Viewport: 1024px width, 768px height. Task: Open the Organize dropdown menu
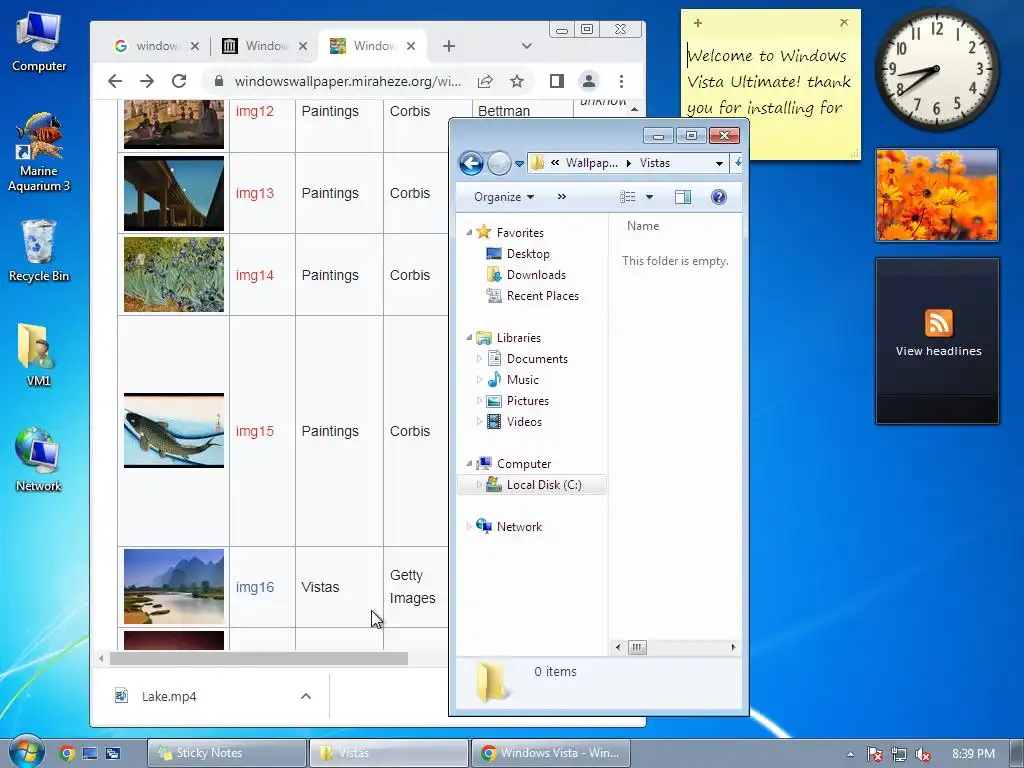pos(504,197)
